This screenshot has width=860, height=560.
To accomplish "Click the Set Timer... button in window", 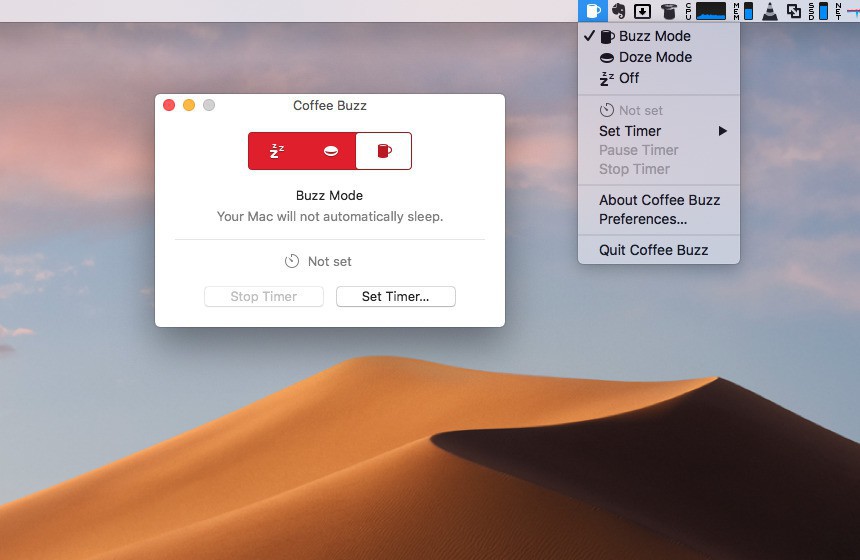I will click(395, 297).
